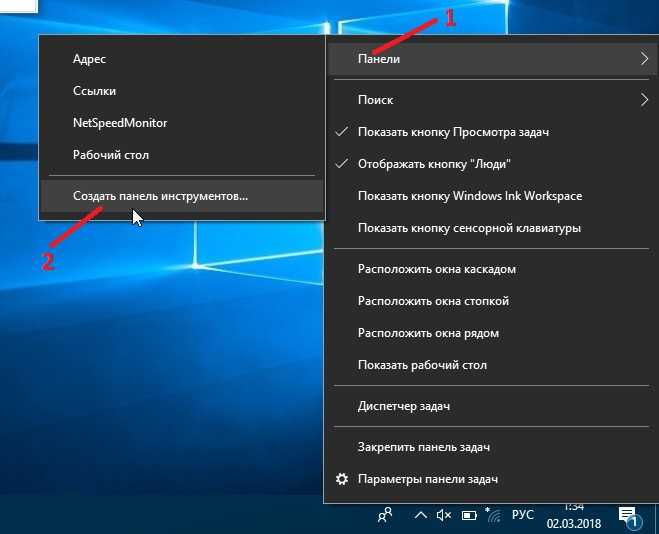Click the muted volume tray icon
Viewport: 659px width, 534px height.
444,515
